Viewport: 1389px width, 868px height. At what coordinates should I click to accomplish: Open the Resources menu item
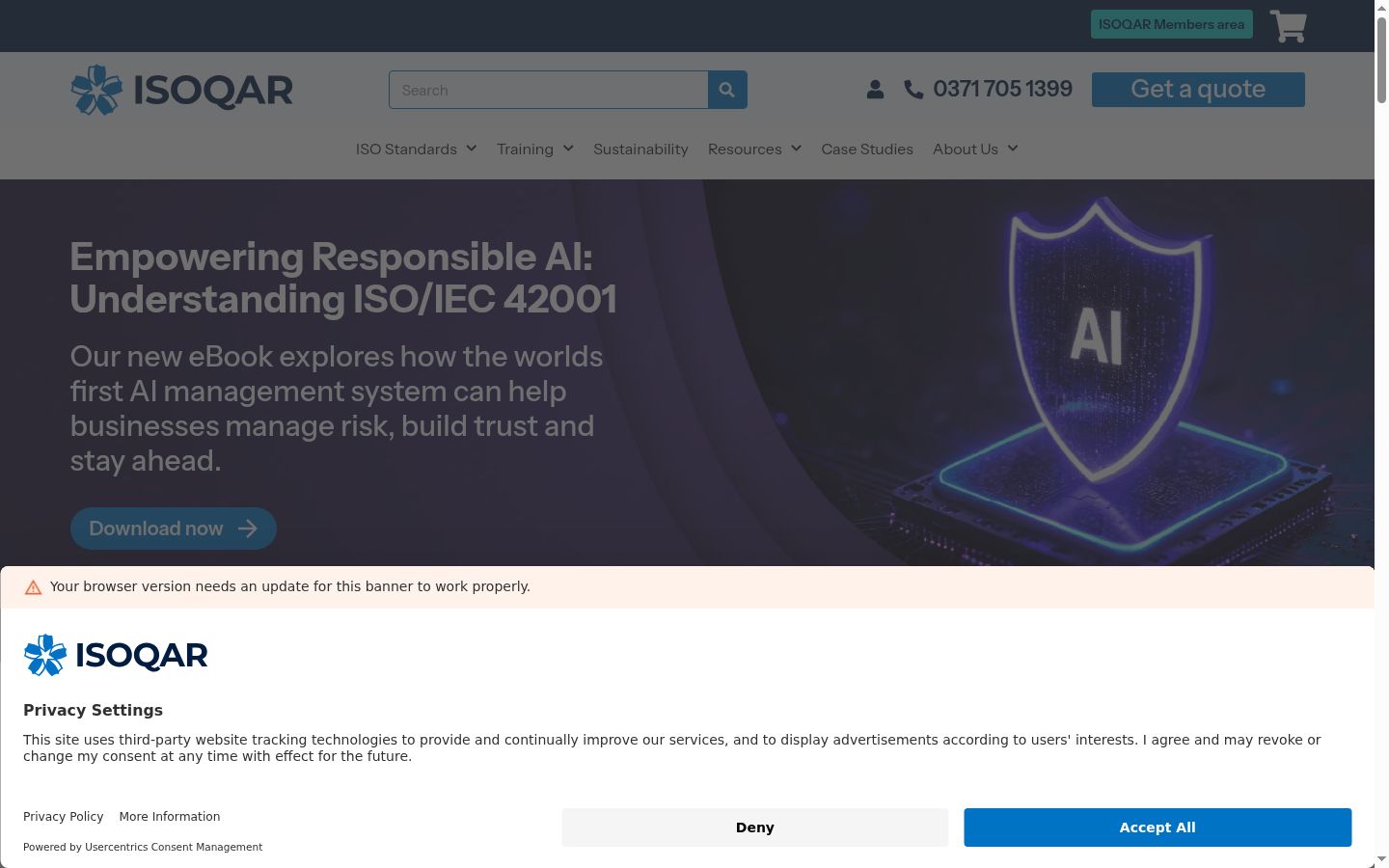pyautogui.click(x=745, y=149)
